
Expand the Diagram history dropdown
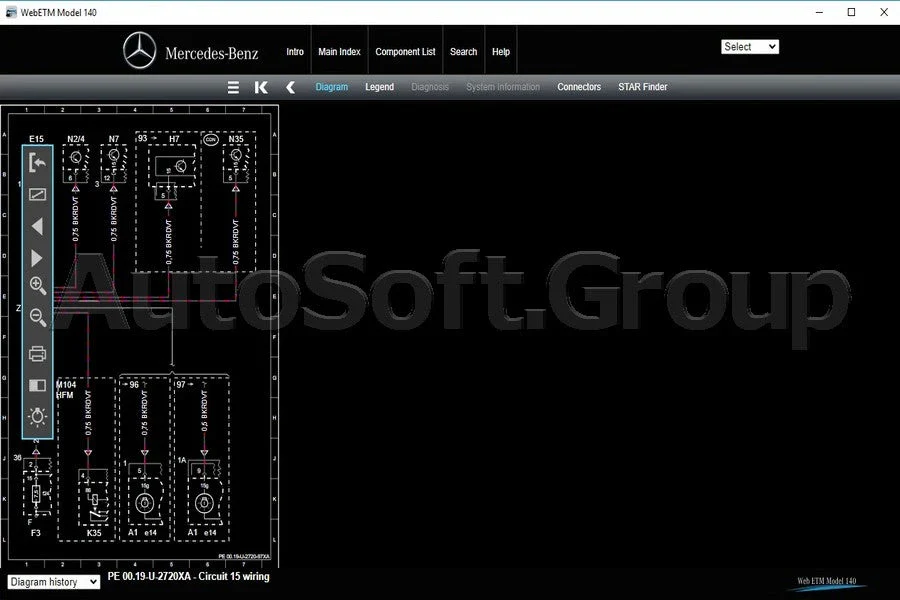point(54,581)
